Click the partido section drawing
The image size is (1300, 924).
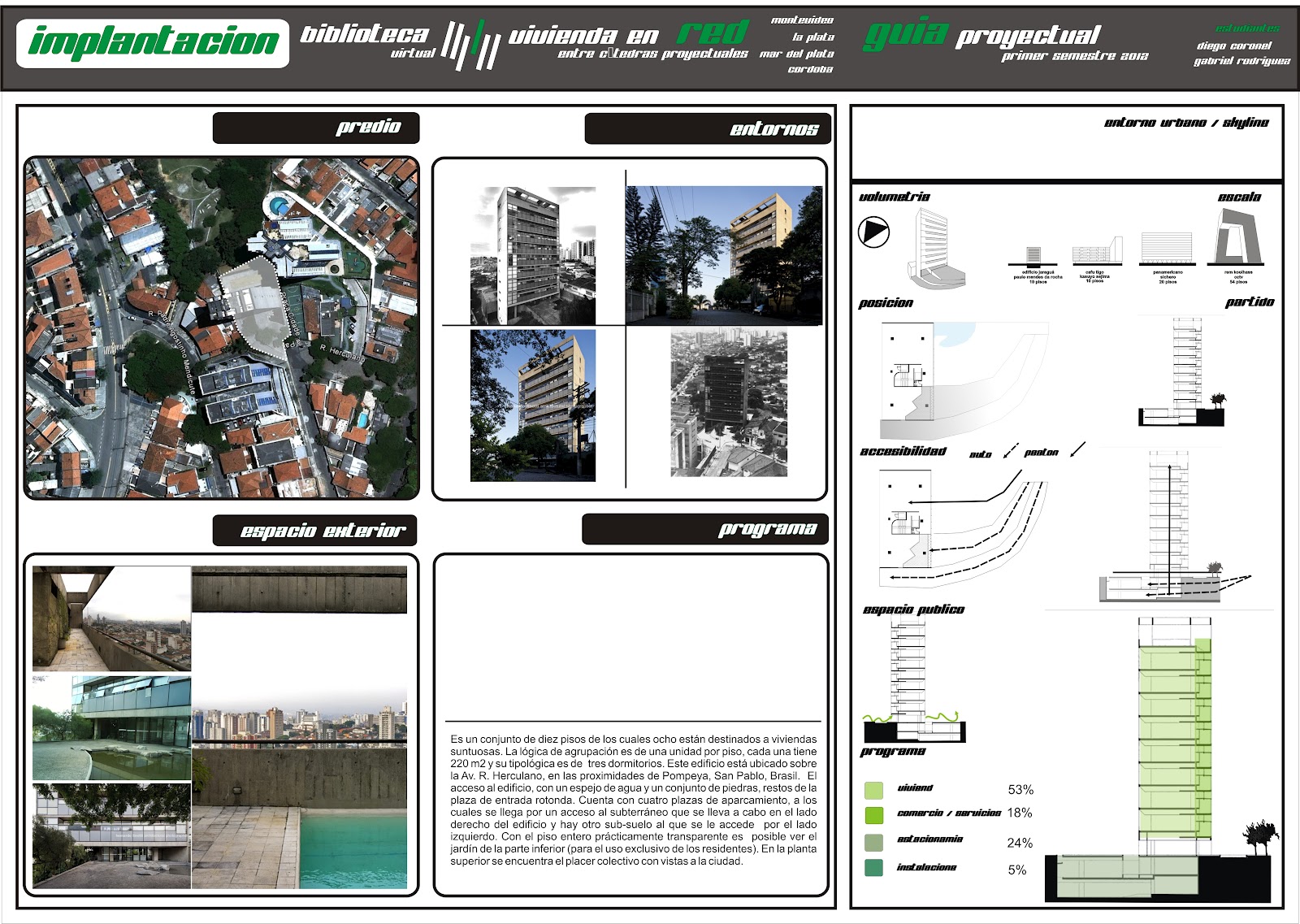(x=1182, y=372)
